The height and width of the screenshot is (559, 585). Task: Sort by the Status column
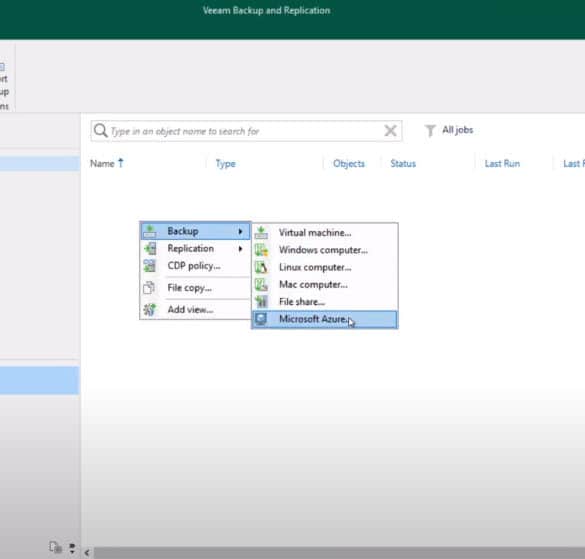pos(403,163)
